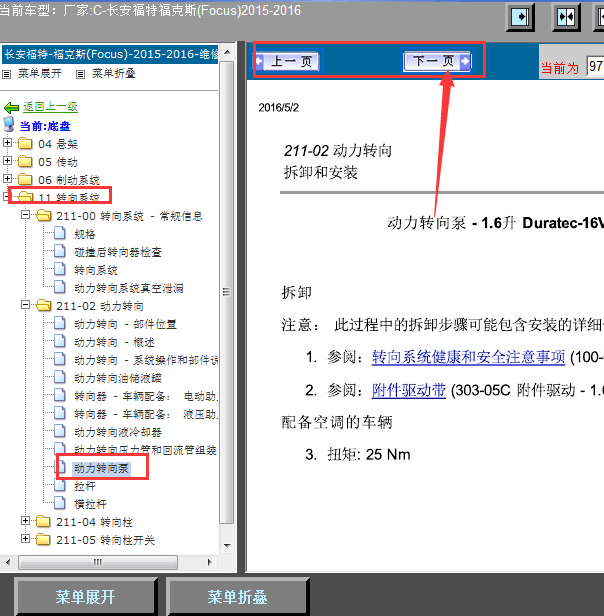This screenshot has height=616, width=604.
Task: Click the double-arrow layout icon at top right
Action: pos(565,18)
